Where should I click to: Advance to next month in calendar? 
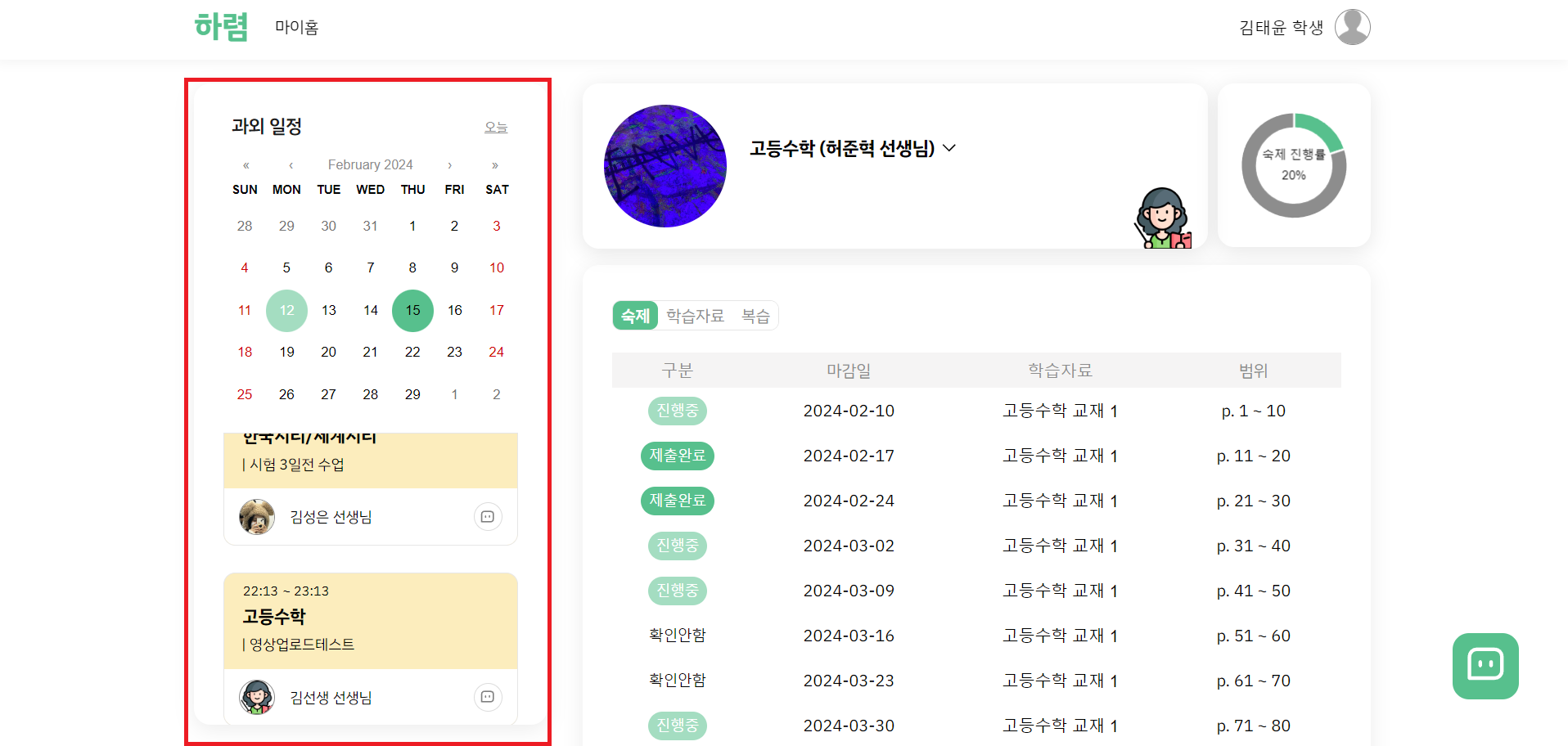[x=449, y=165]
